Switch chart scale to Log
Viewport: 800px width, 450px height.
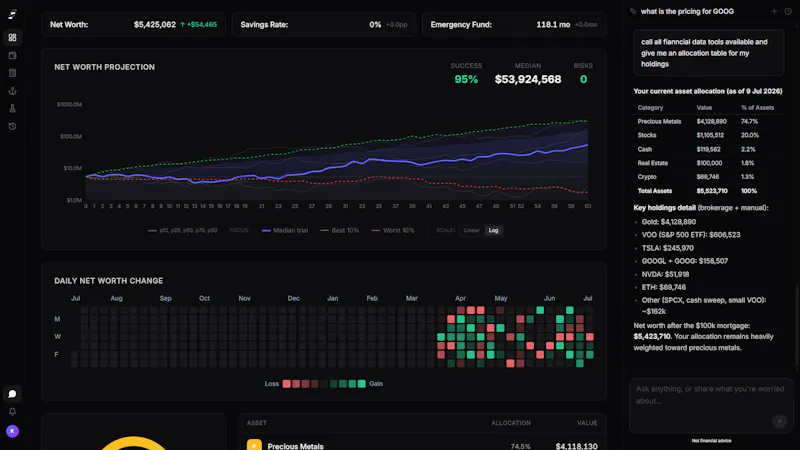coord(493,231)
